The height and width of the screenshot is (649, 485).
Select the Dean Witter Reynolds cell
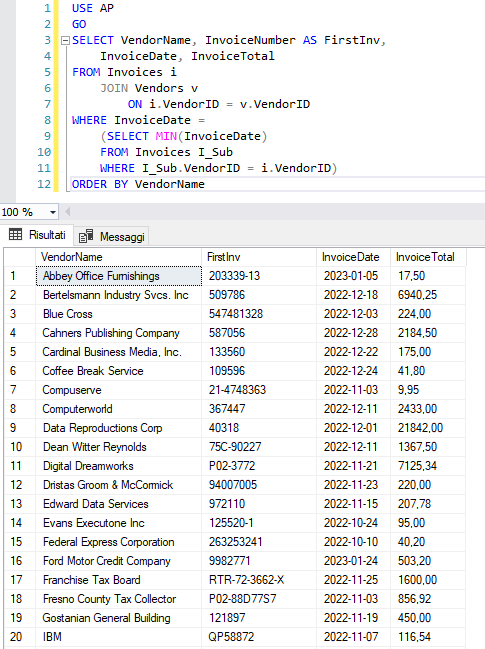[x=119, y=447]
